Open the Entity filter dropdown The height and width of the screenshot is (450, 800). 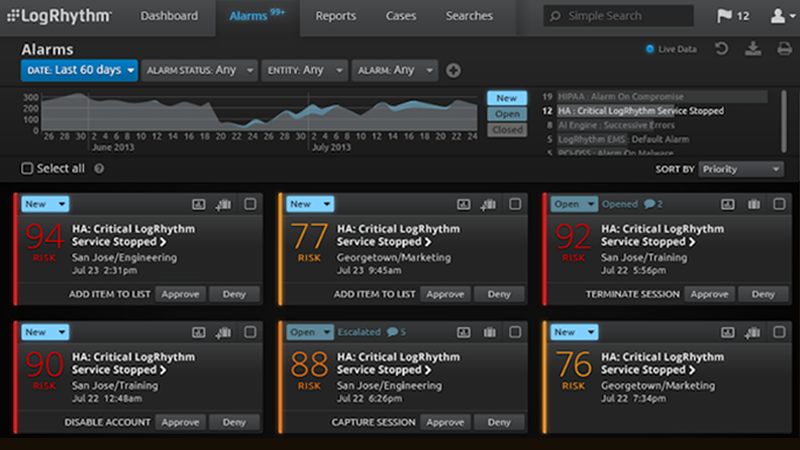click(305, 70)
